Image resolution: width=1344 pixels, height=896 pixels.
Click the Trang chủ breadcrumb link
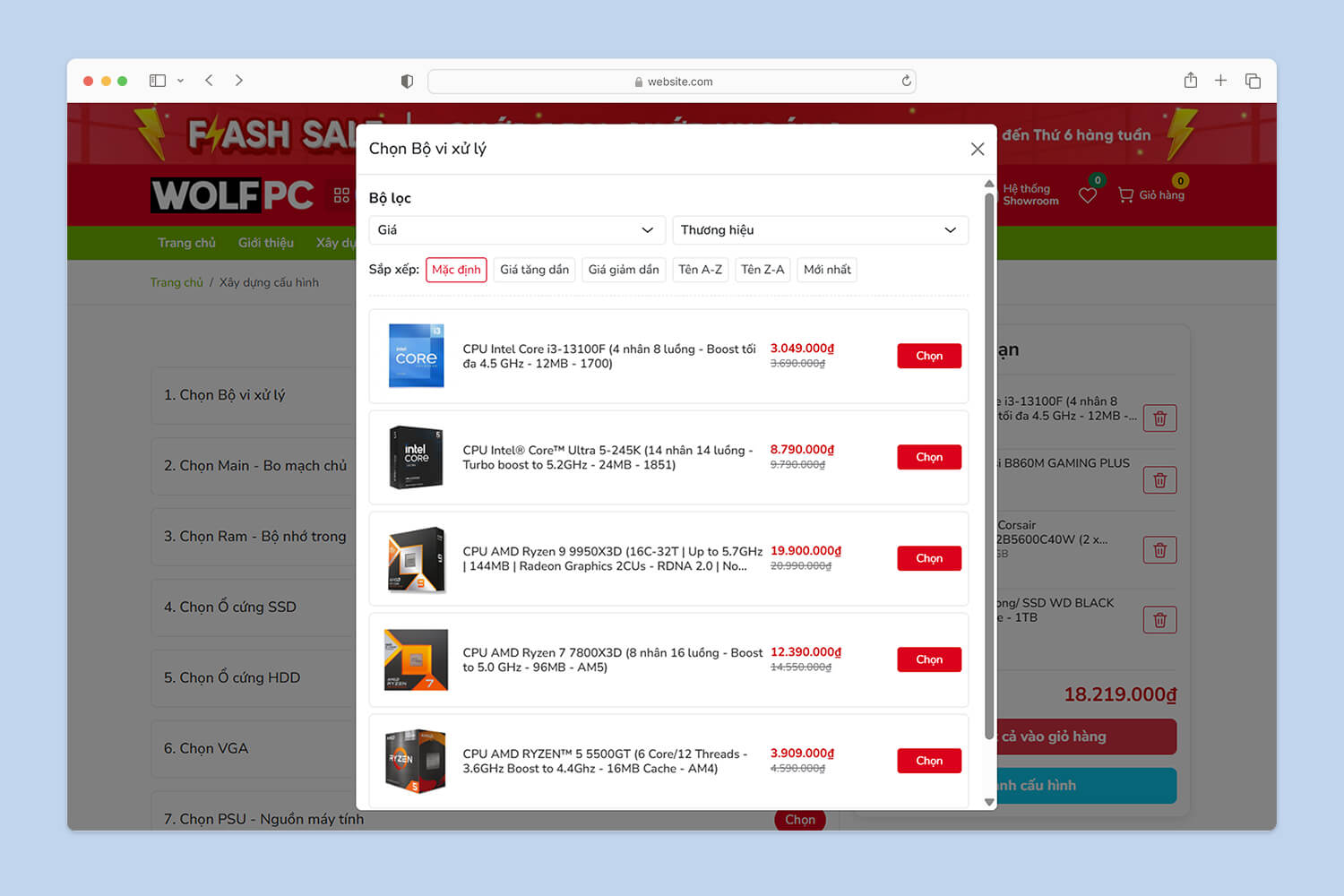coord(177,282)
